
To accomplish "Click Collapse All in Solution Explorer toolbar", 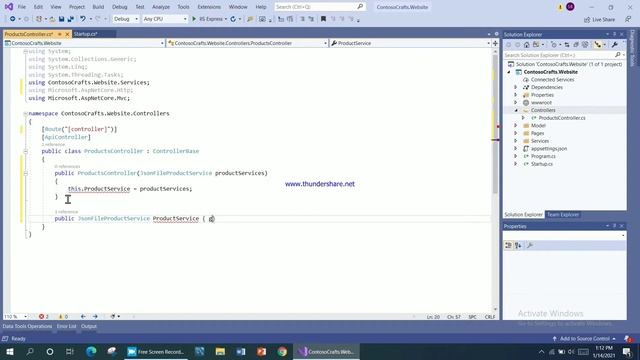I will click(576, 45).
